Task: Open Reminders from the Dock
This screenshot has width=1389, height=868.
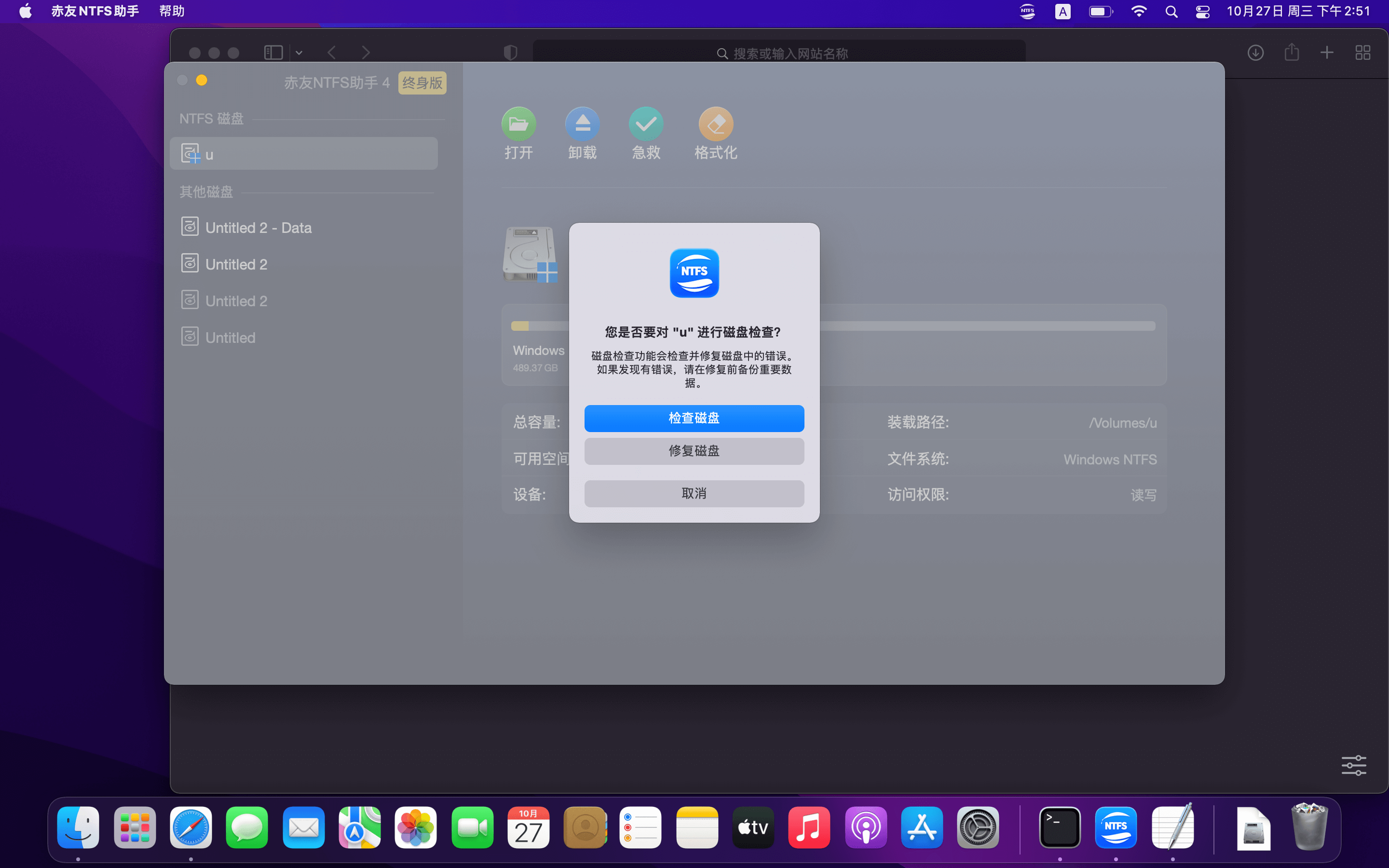Action: coord(640,827)
